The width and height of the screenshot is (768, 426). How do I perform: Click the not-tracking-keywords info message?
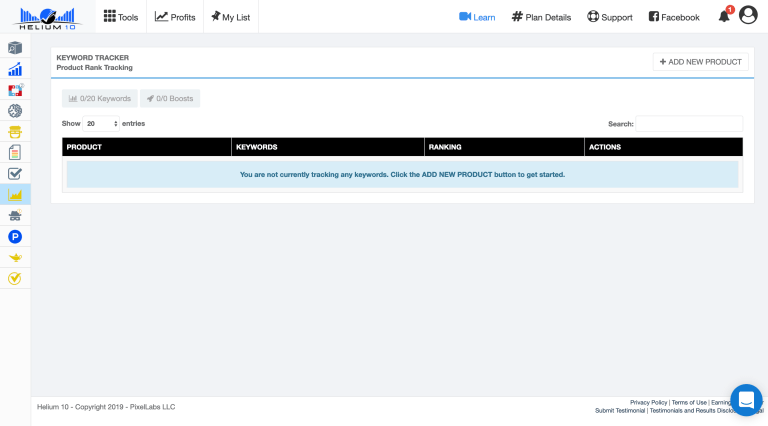(x=402, y=174)
